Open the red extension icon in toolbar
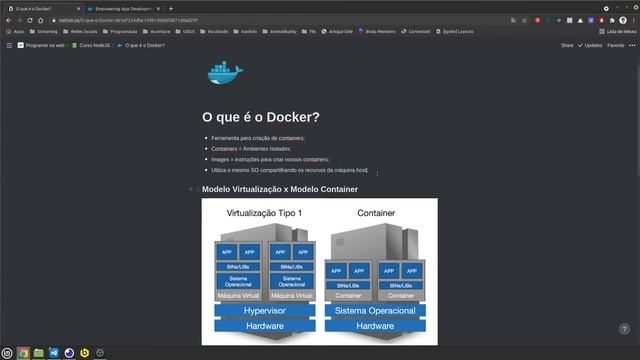640x360 pixels. (538, 20)
